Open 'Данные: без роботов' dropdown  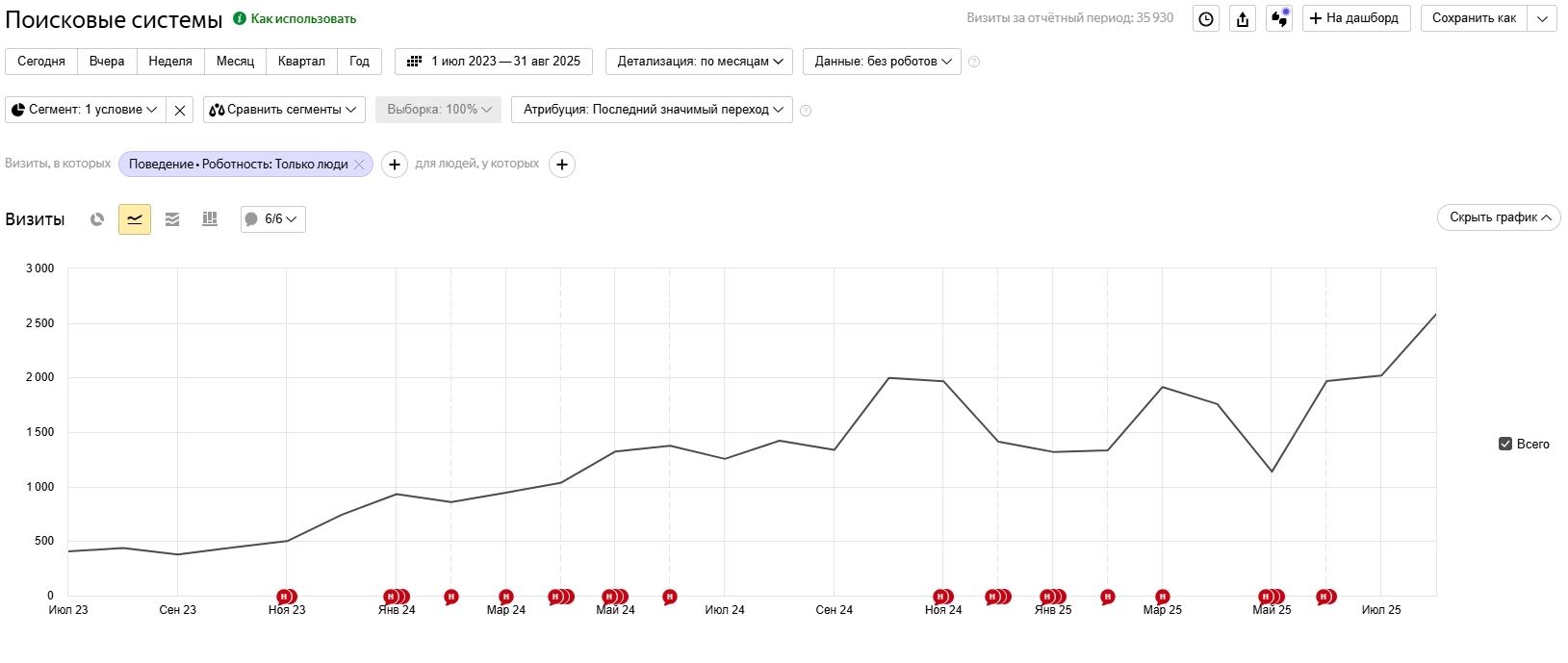coord(882,62)
